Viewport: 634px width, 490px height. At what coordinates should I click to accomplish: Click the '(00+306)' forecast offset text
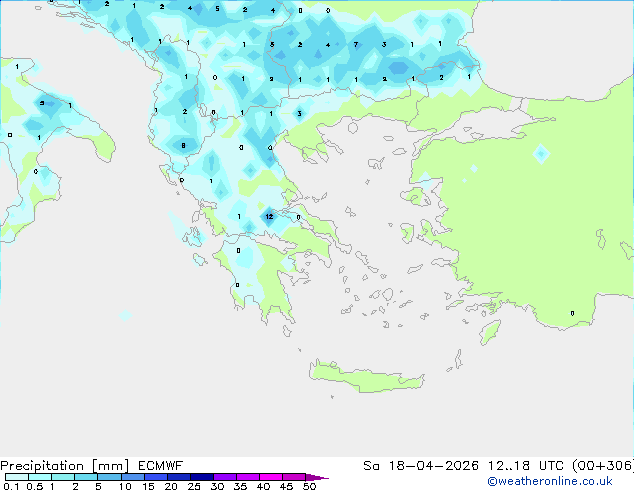603,466
